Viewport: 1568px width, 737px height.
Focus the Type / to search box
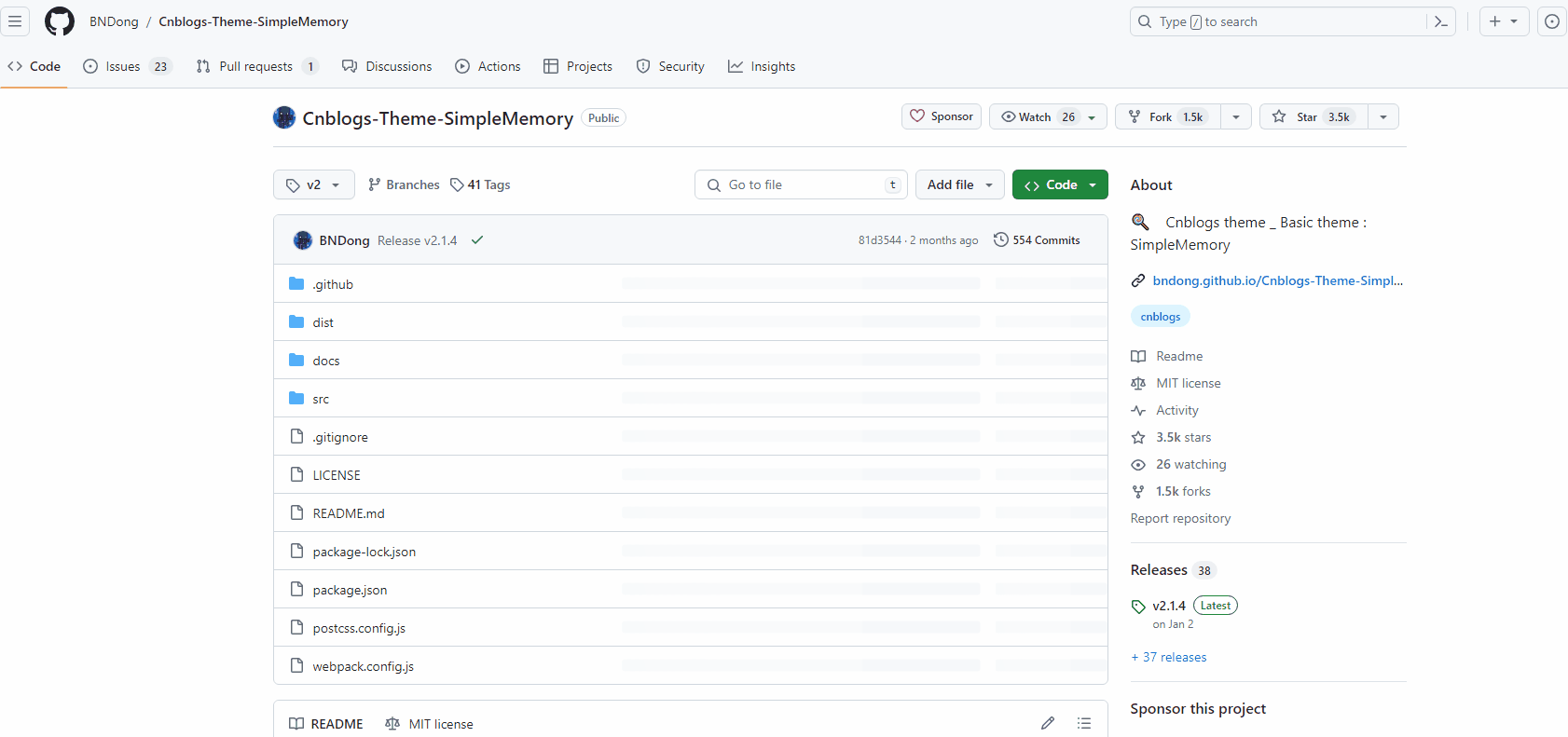coord(1292,21)
